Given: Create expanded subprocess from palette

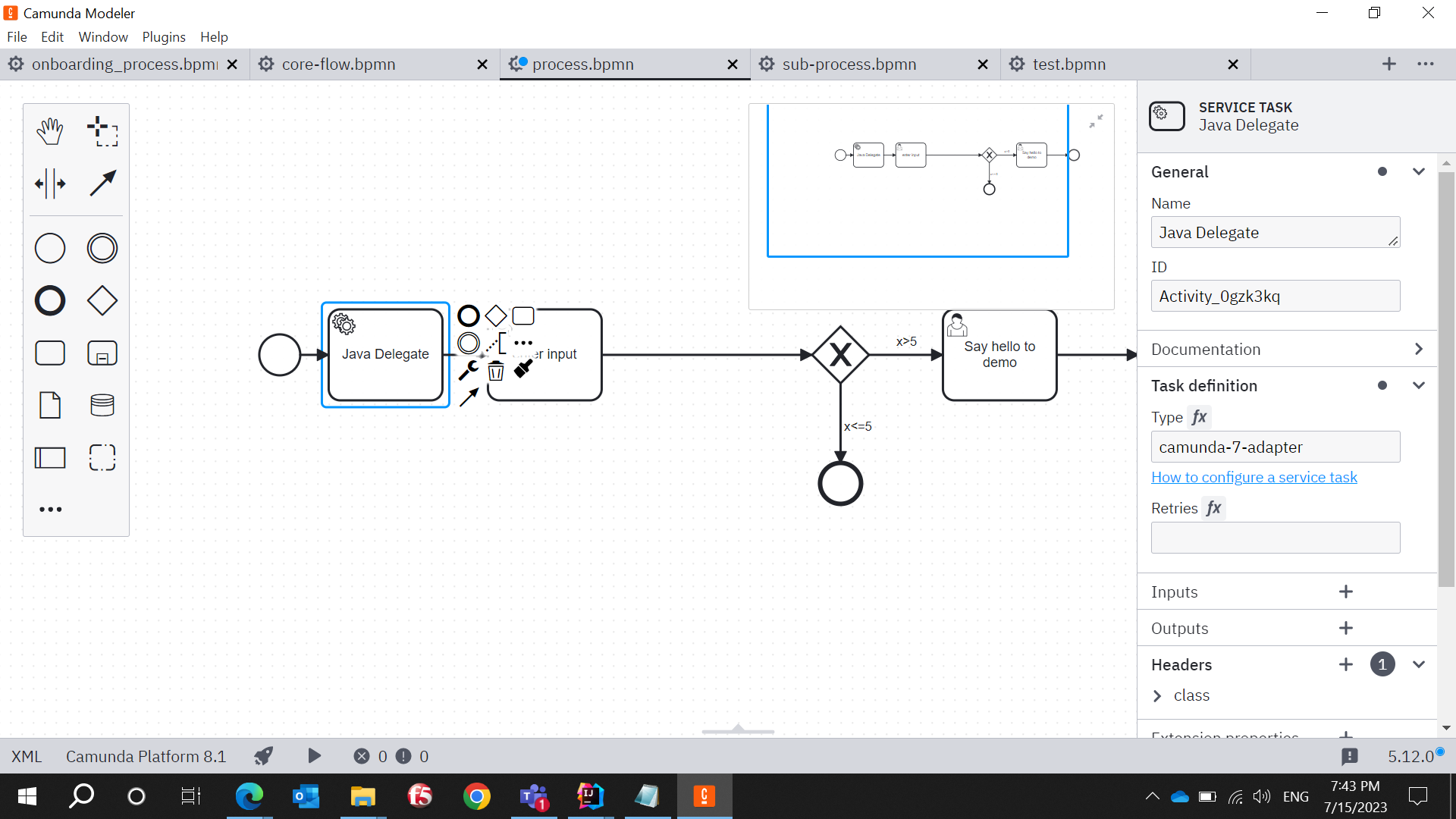Looking at the screenshot, I should (102, 353).
